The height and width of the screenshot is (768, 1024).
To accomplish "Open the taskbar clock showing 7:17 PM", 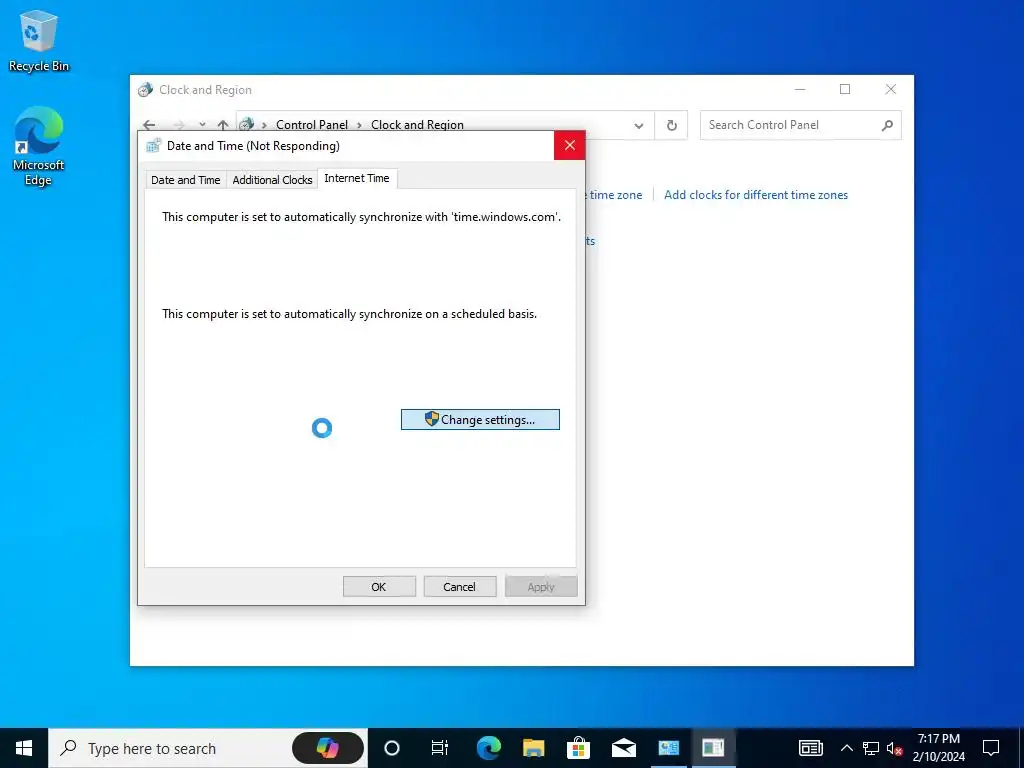I will click(938, 748).
